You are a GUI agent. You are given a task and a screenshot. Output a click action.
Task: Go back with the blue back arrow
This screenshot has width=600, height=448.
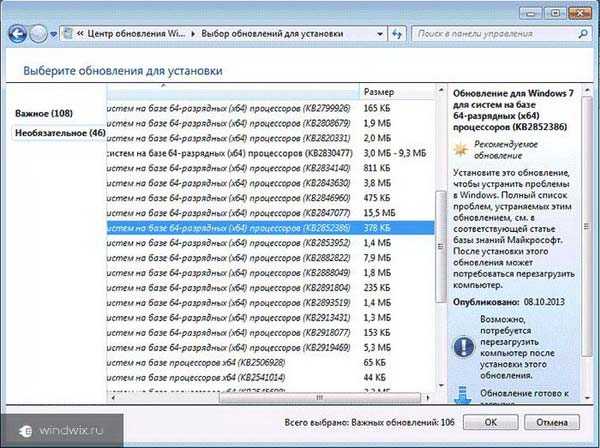[18, 34]
